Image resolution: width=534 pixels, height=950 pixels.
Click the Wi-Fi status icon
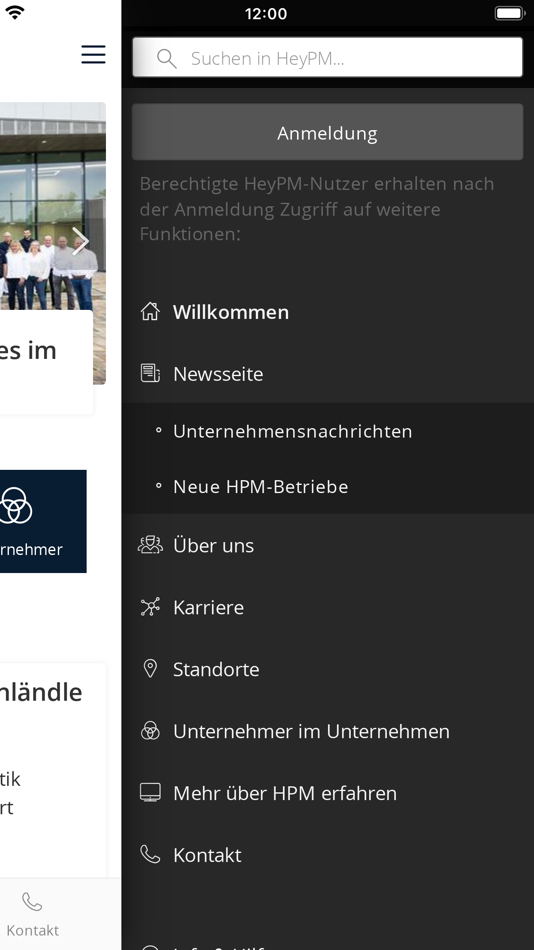[x=14, y=12]
